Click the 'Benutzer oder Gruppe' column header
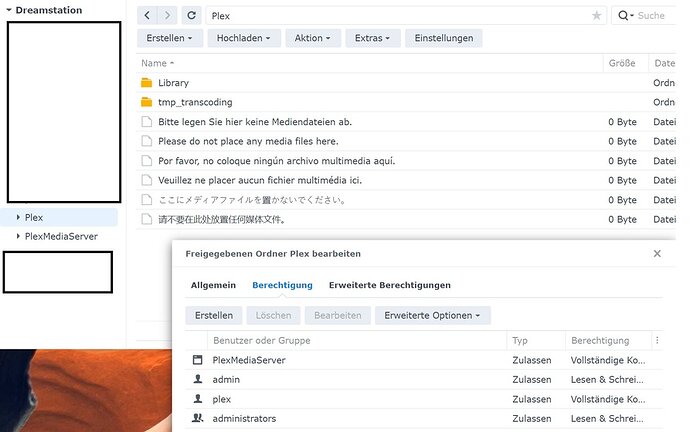The height and width of the screenshot is (432, 690). pos(357,340)
